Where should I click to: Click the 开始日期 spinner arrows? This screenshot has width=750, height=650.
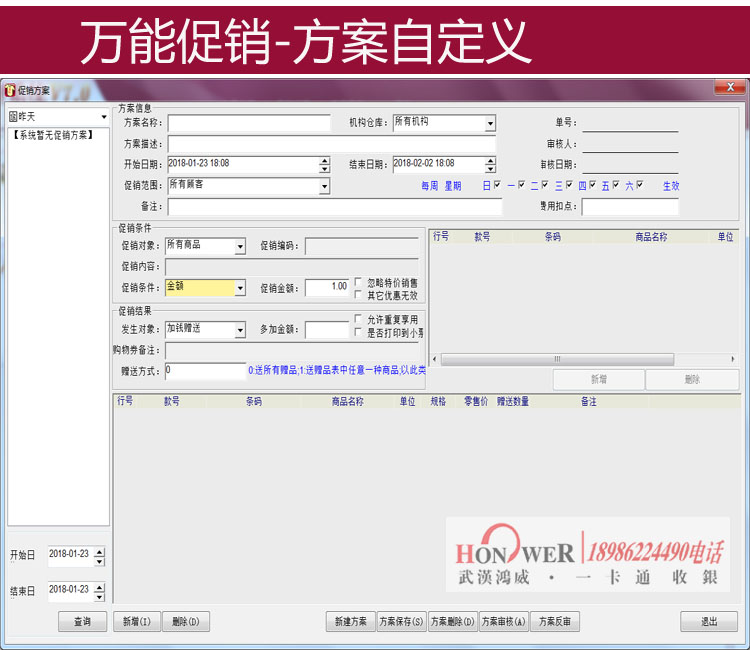(325, 165)
